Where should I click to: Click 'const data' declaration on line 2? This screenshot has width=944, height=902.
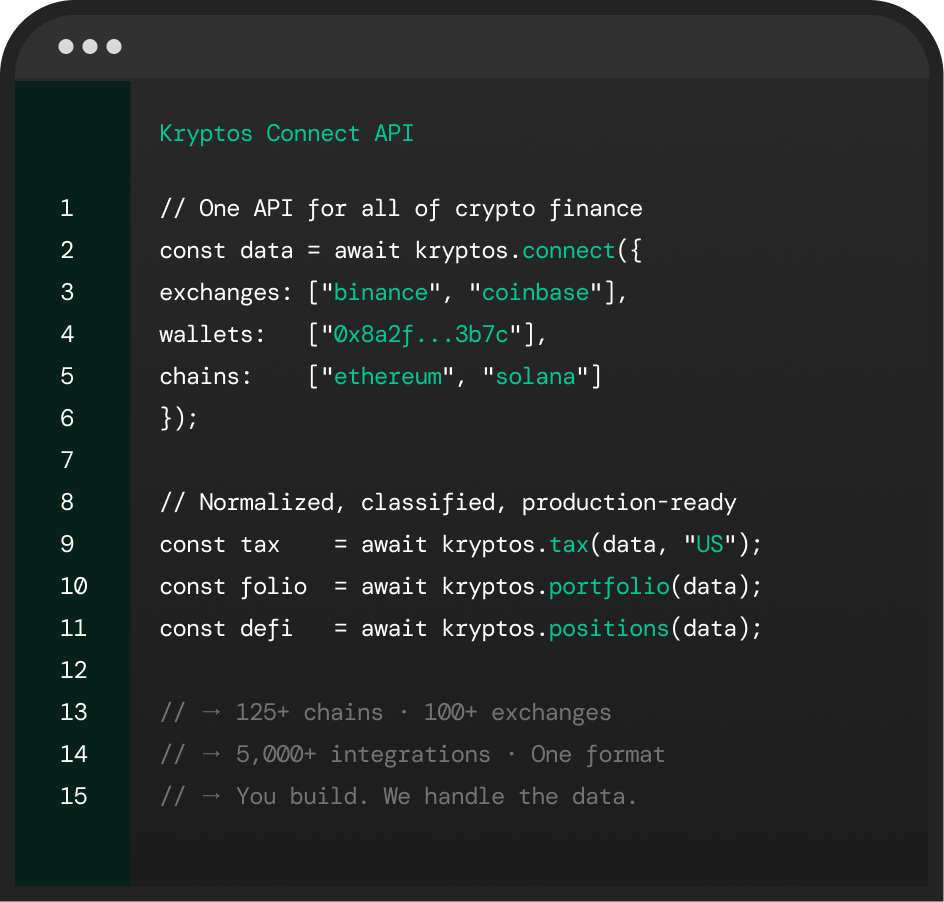point(226,250)
